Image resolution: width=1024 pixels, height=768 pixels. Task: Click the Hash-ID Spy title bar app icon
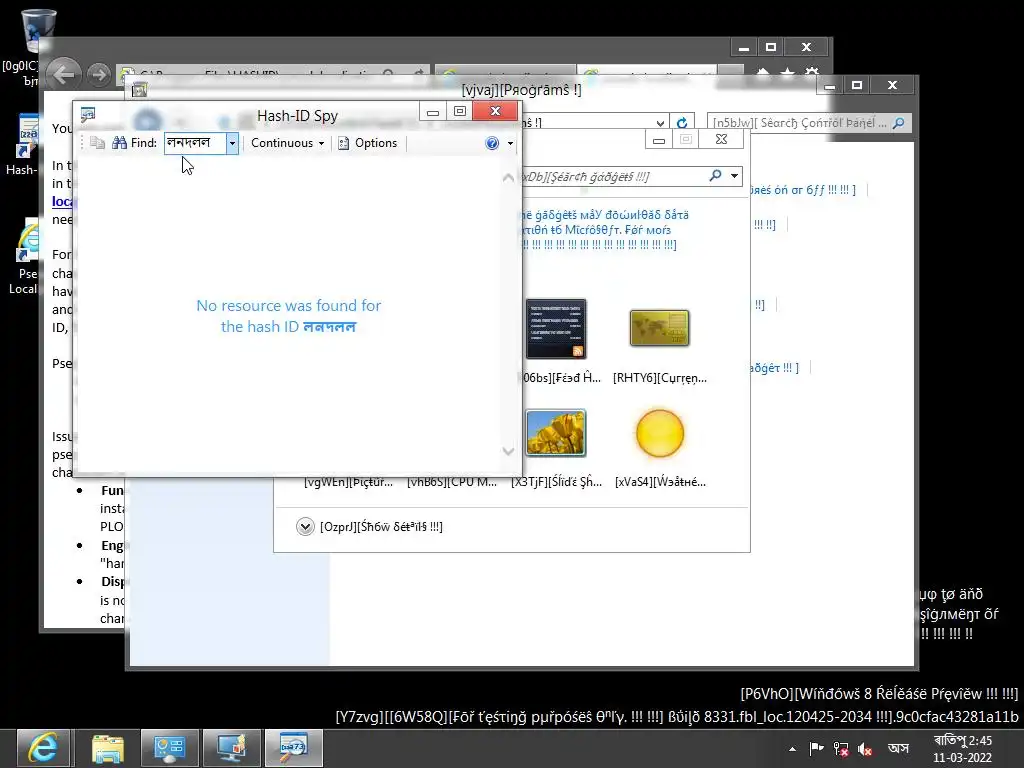click(88, 115)
